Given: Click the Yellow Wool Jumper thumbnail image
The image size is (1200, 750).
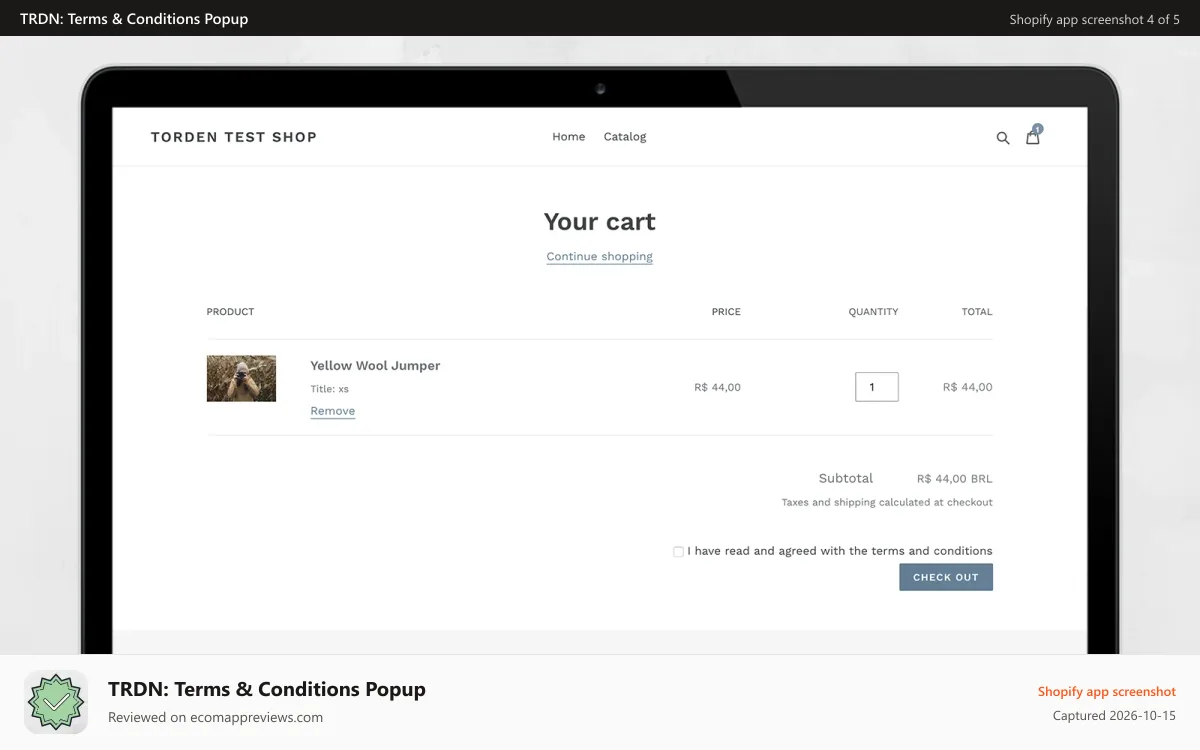Looking at the screenshot, I should [x=241, y=378].
